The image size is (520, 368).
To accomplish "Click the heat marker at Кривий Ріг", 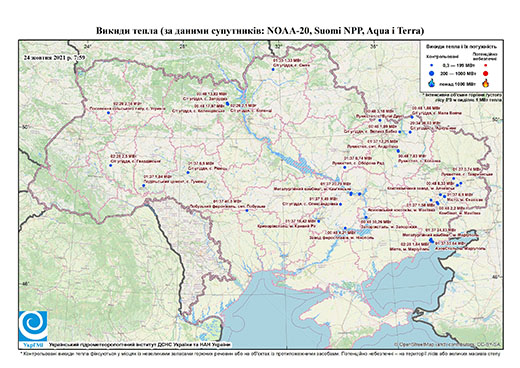I will (319, 221).
